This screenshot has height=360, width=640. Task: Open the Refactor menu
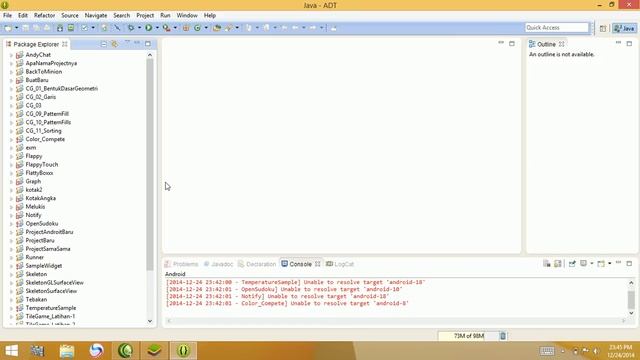click(x=44, y=15)
